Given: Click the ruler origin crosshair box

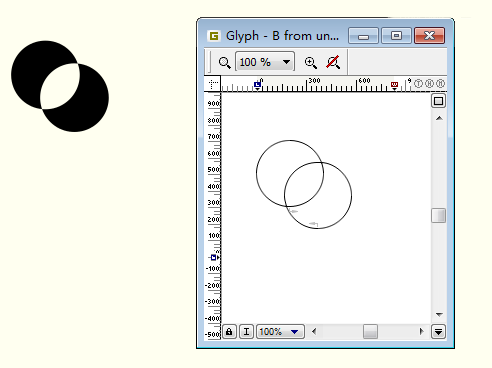Looking at the screenshot, I should tap(213, 84).
